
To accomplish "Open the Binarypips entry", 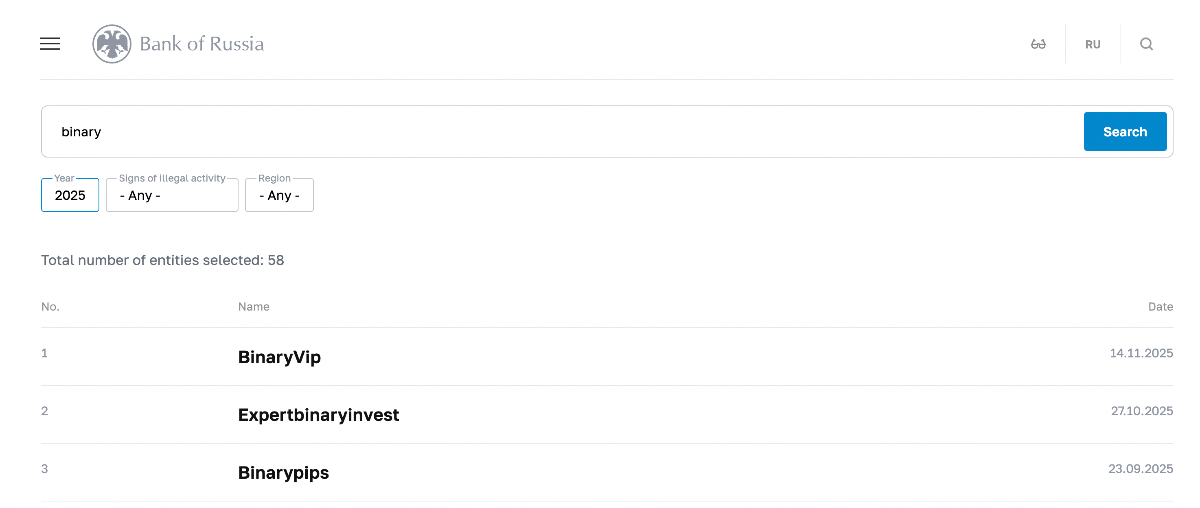I will click(283, 473).
